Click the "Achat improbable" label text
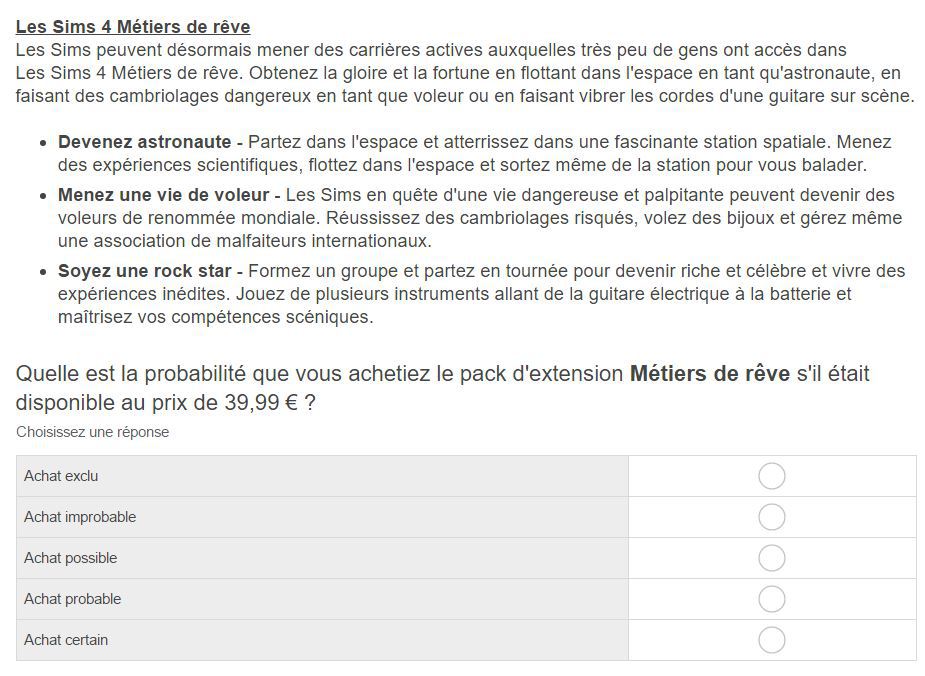The width and height of the screenshot is (925, 676). click(x=80, y=517)
